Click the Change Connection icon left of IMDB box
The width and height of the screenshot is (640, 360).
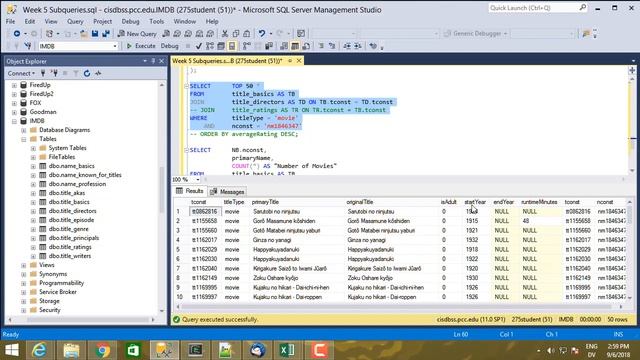coord(28,46)
